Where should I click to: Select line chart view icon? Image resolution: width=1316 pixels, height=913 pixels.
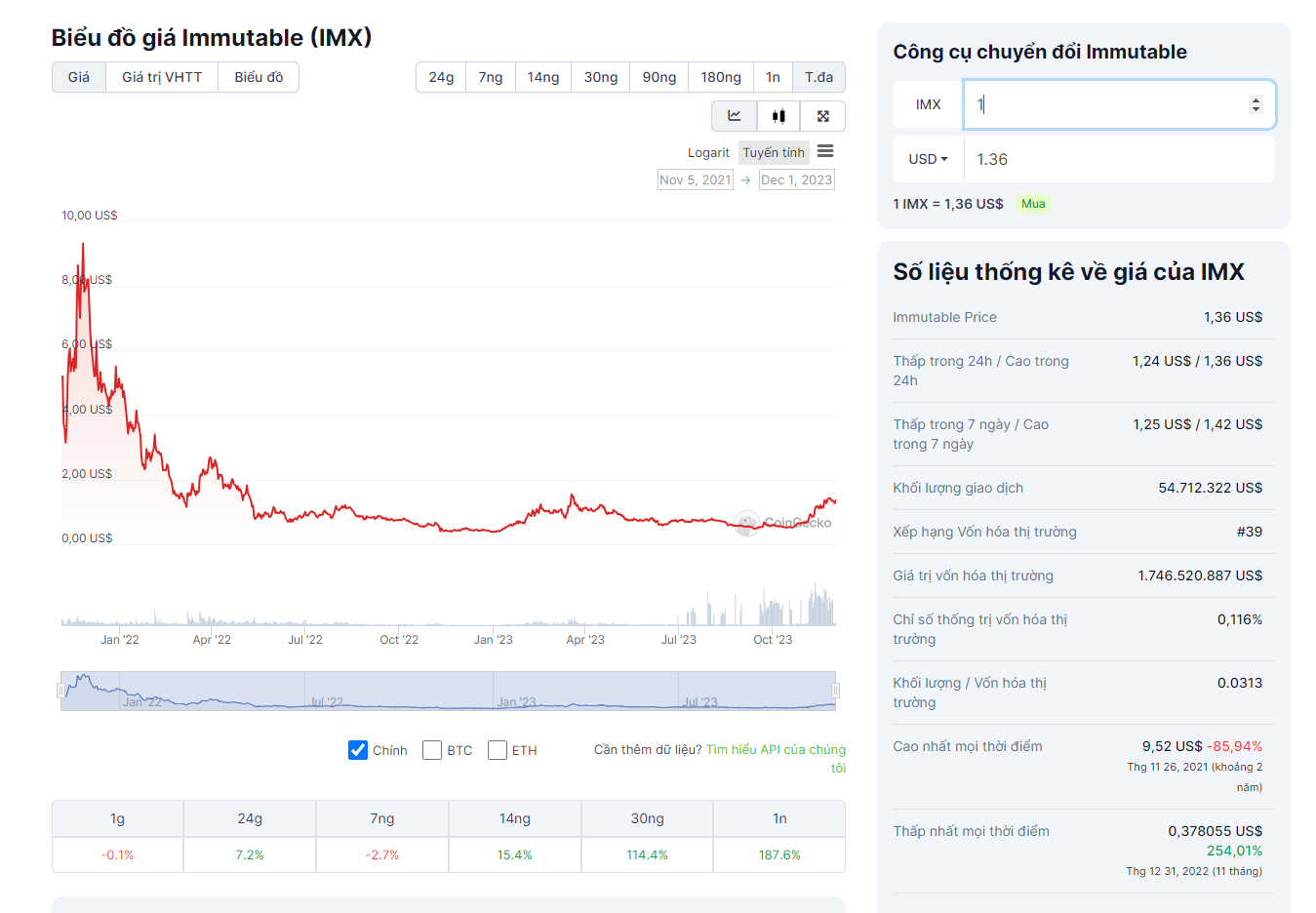(x=735, y=116)
